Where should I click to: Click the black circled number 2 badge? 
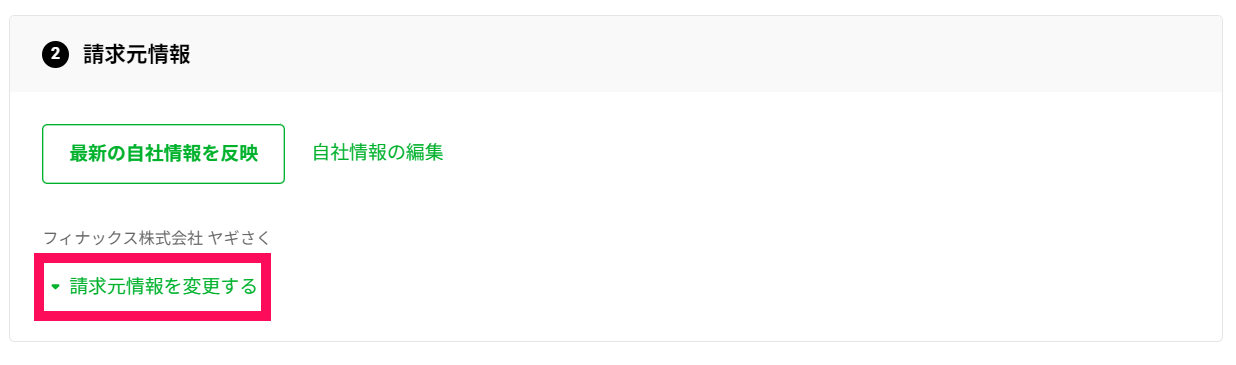point(55,54)
